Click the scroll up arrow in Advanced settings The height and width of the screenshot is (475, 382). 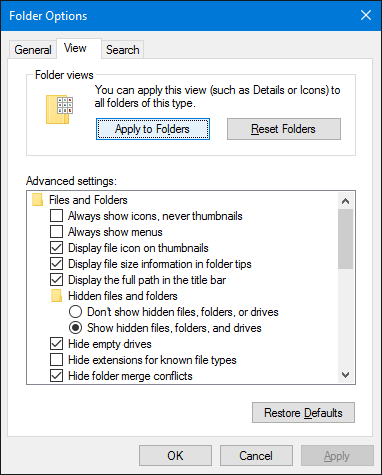click(x=346, y=201)
